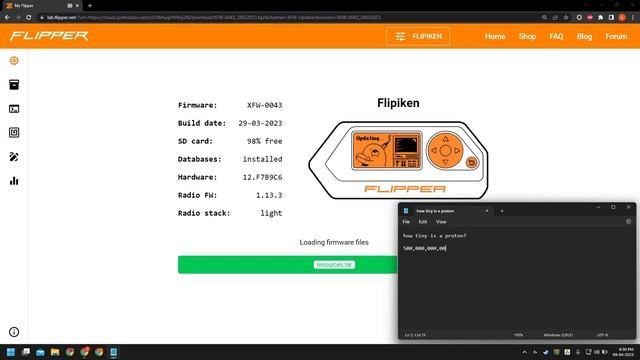Bookmark page with star icon
This screenshot has width=640, height=360.
point(566,18)
